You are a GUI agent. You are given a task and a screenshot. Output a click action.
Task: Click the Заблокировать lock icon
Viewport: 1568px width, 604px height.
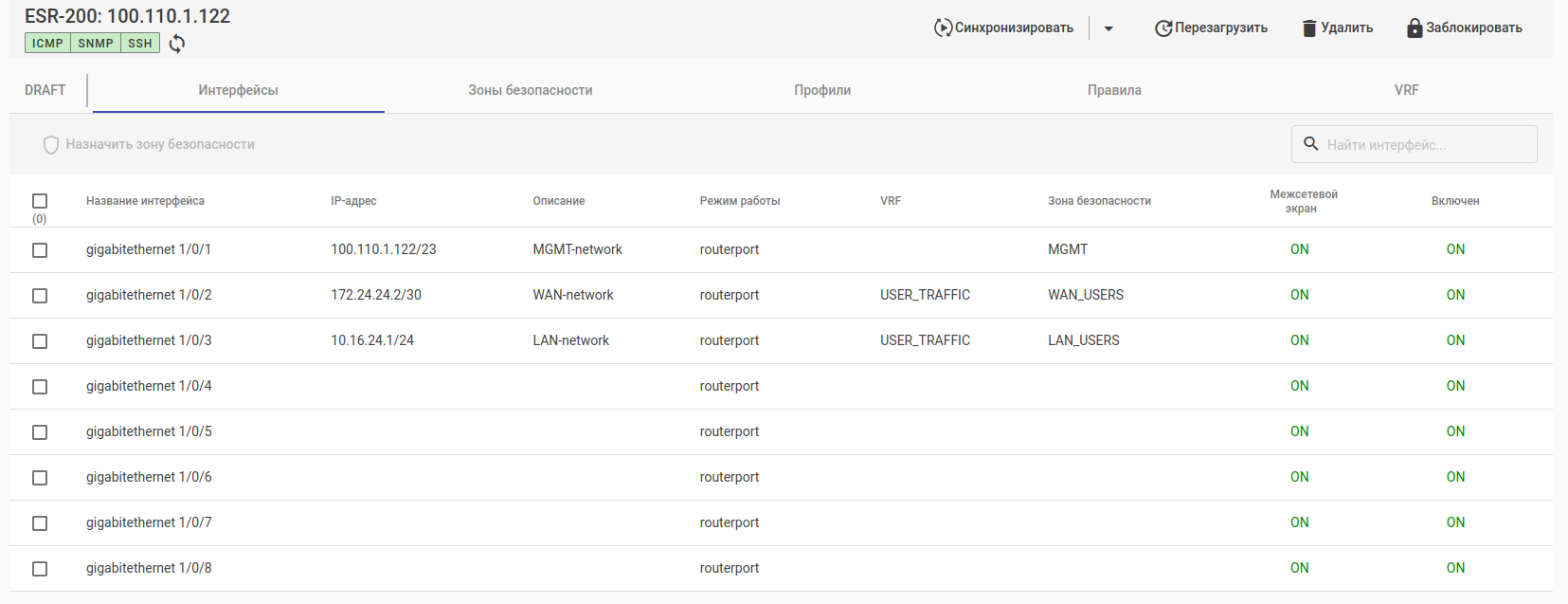click(x=1415, y=28)
